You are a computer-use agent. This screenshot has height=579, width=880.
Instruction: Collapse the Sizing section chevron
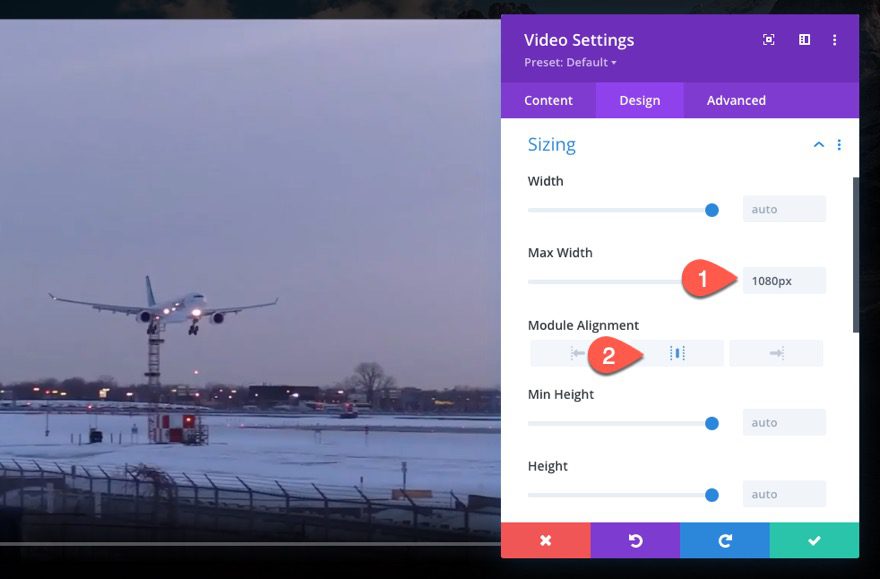click(818, 144)
